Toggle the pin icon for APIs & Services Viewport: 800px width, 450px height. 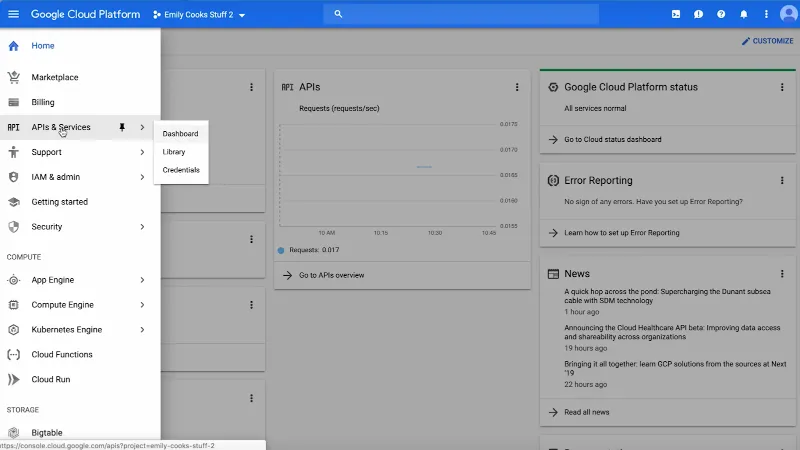point(122,127)
